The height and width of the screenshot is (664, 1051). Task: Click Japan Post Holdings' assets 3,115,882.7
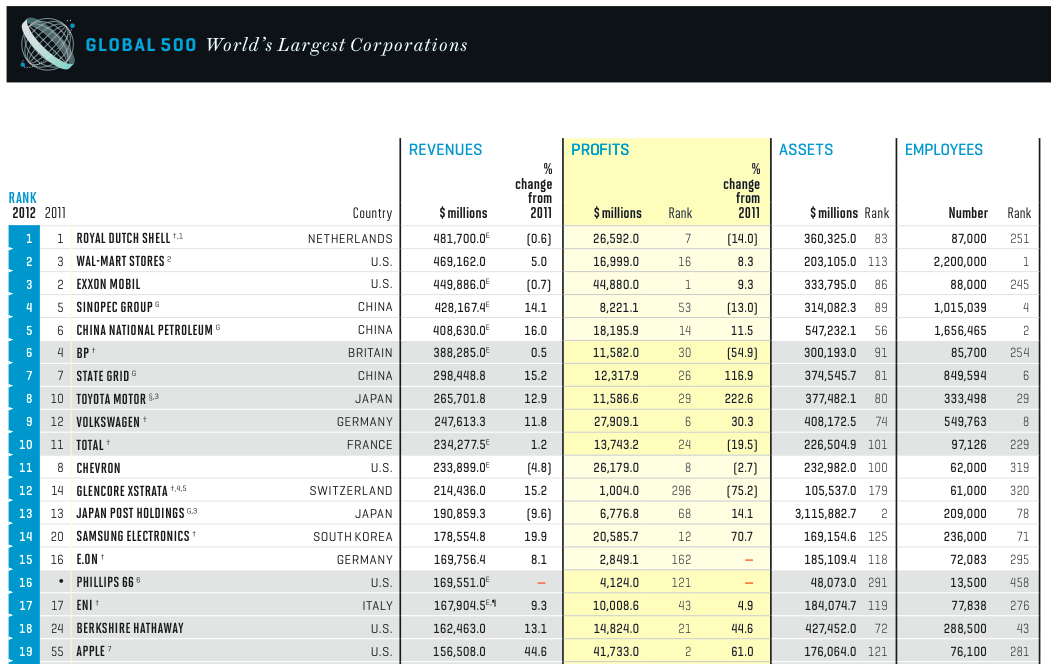826,514
